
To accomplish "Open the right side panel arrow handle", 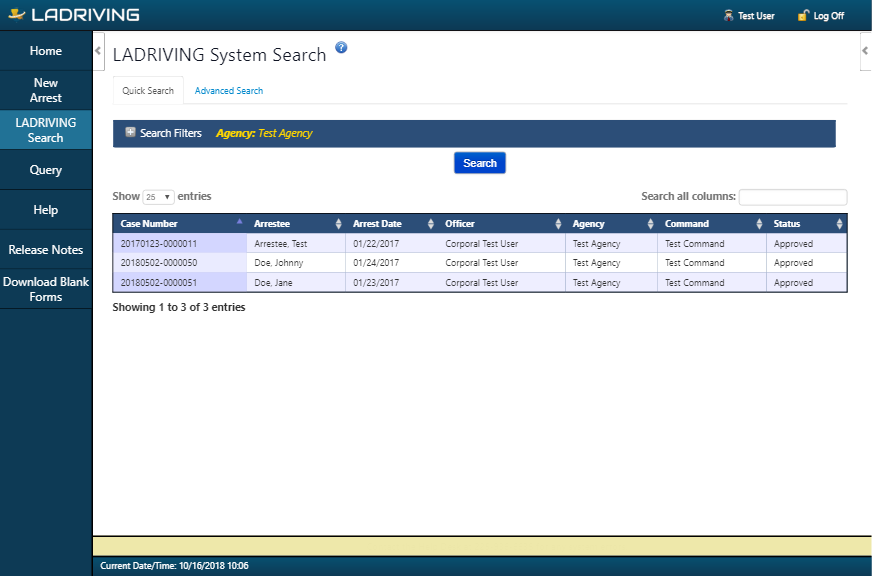I will click(866, 51).
